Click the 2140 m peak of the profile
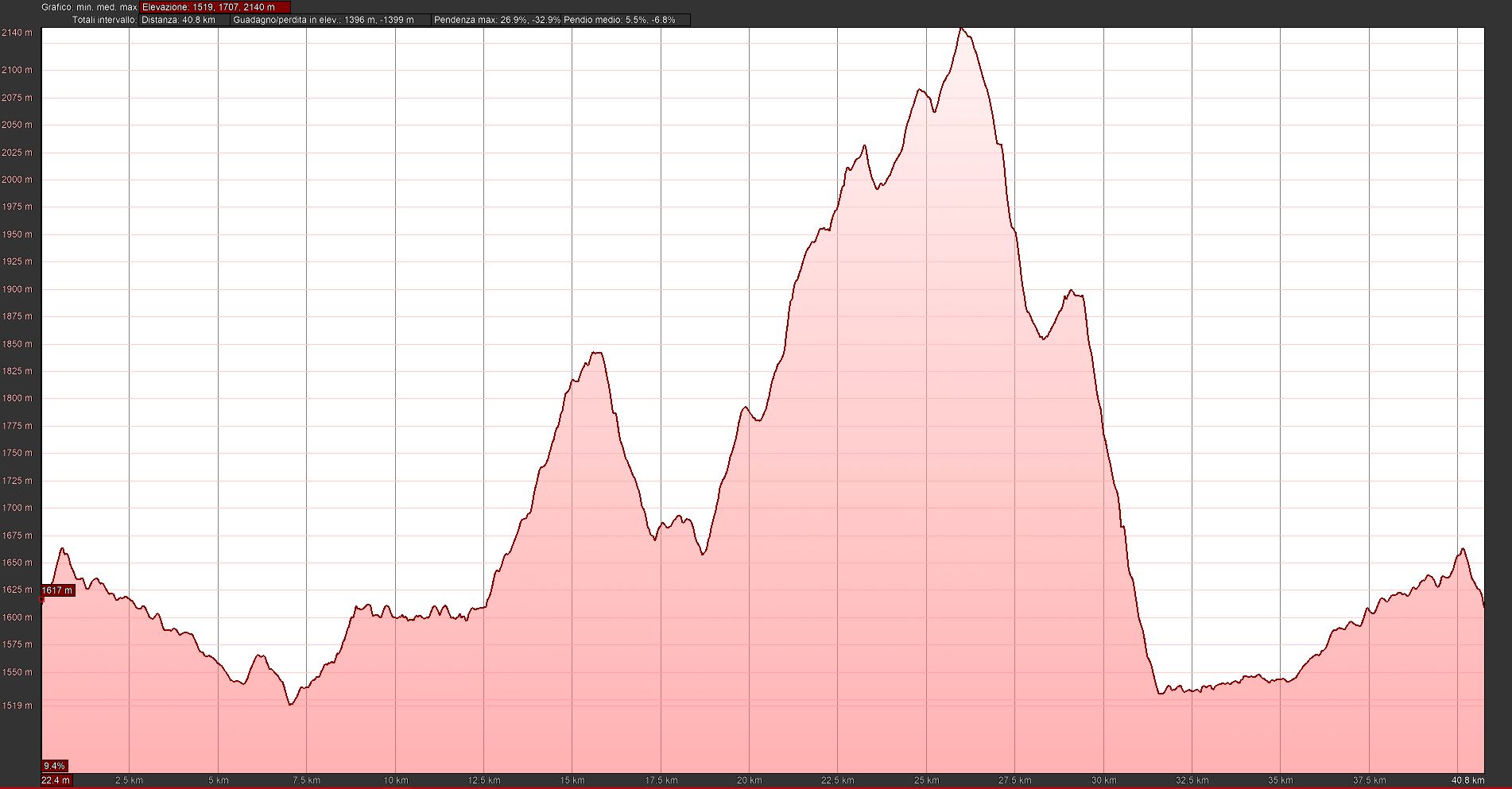 point(961,29)
